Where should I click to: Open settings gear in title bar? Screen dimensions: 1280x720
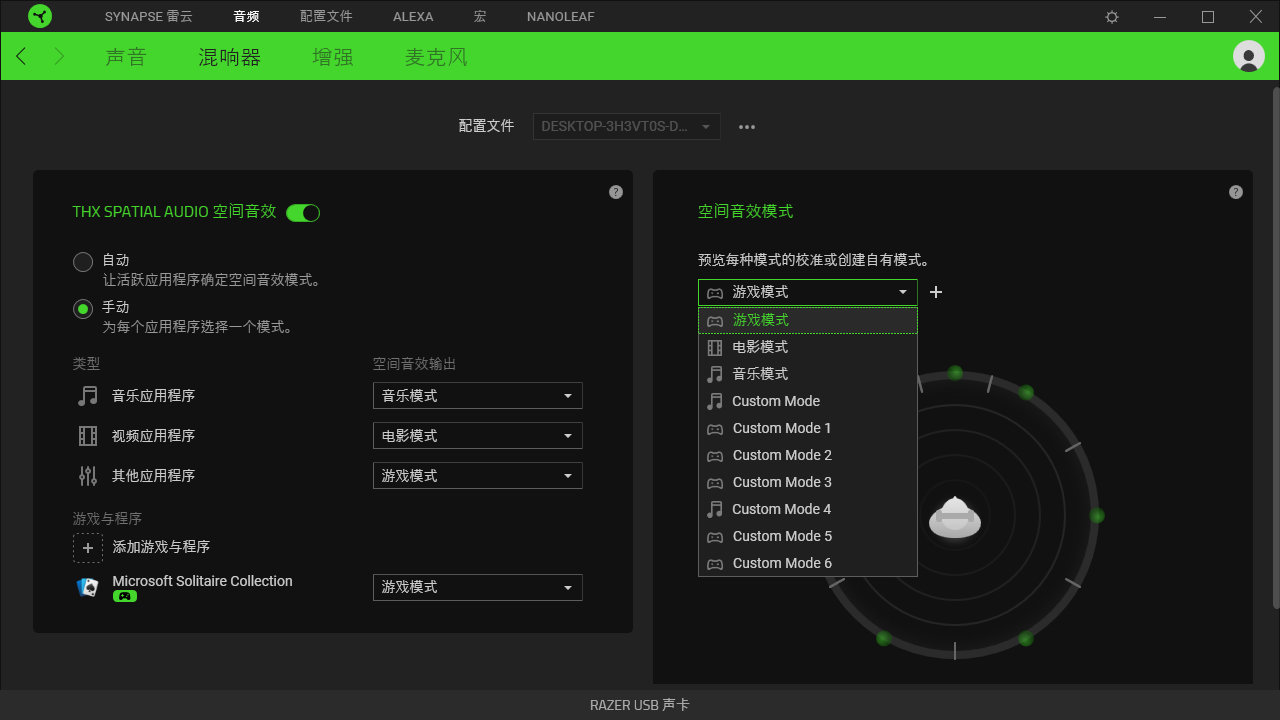coord(1112,17)
